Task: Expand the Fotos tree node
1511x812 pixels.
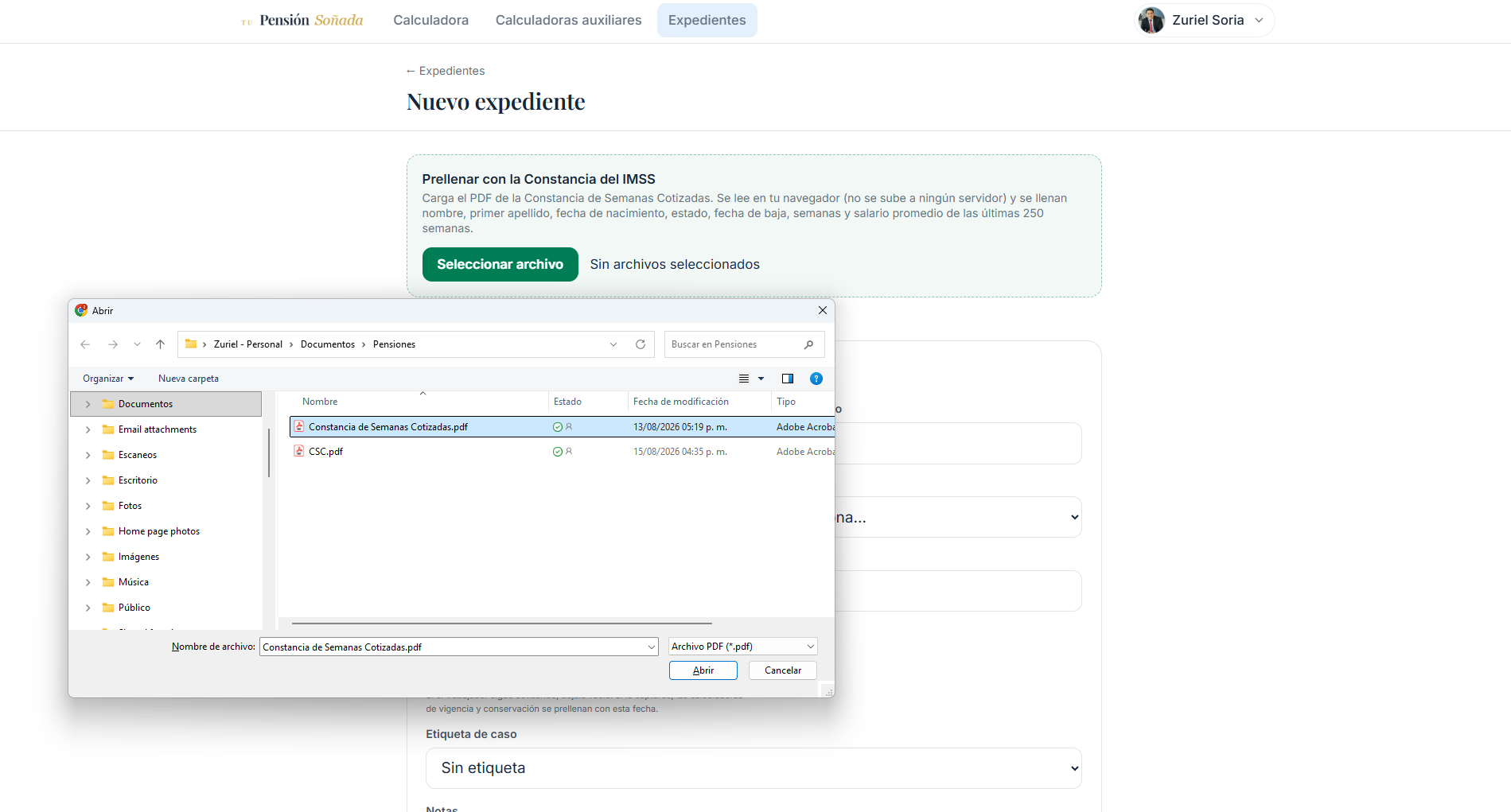Action: tap(88, 506)
